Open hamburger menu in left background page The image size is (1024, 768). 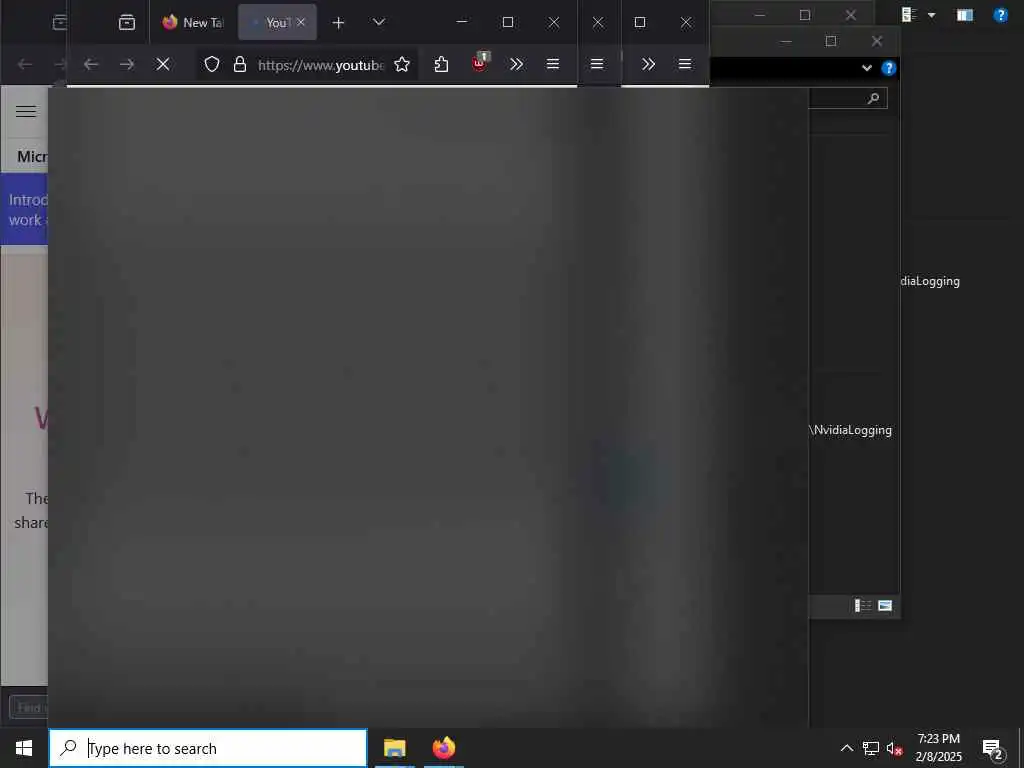(x=25, y=111)
